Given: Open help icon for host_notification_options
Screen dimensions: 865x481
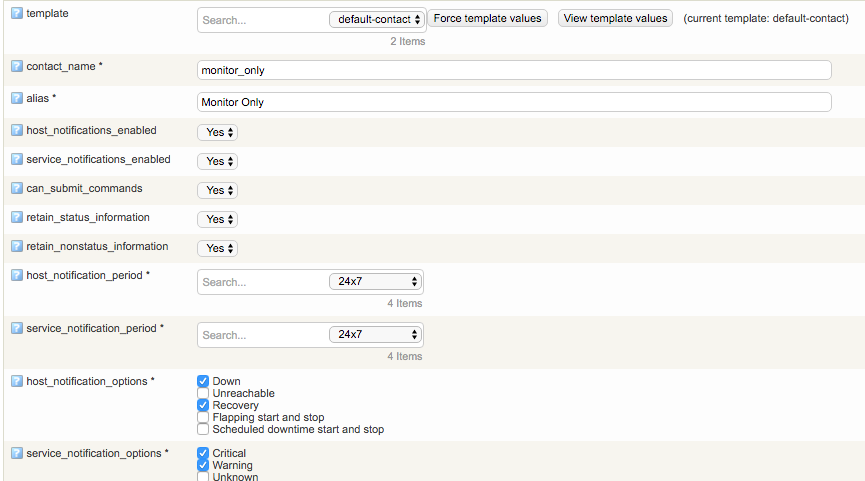Looking at the screenshot, I should coord(17,381).
